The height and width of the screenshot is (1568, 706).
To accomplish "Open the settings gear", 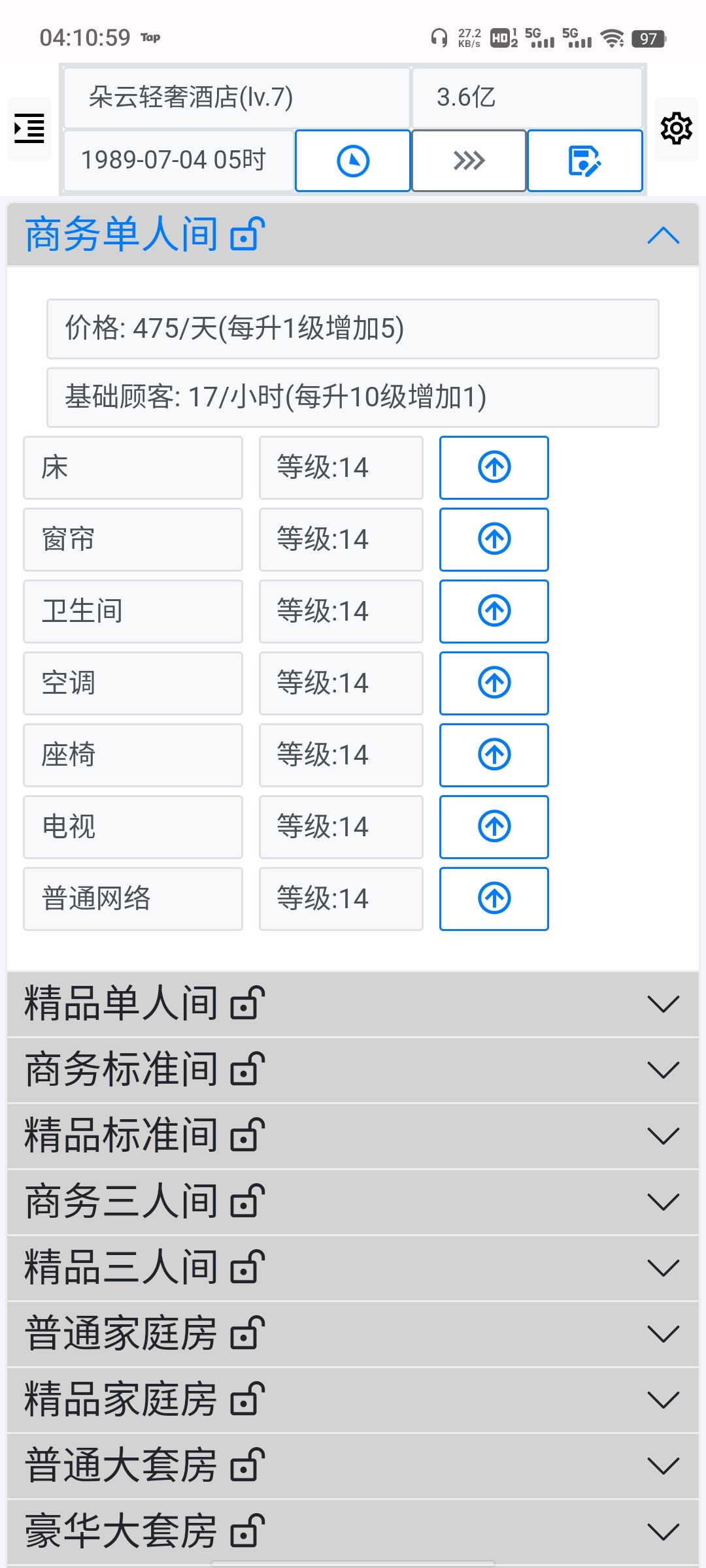I will pyautogui.click(x=676, y=128).
